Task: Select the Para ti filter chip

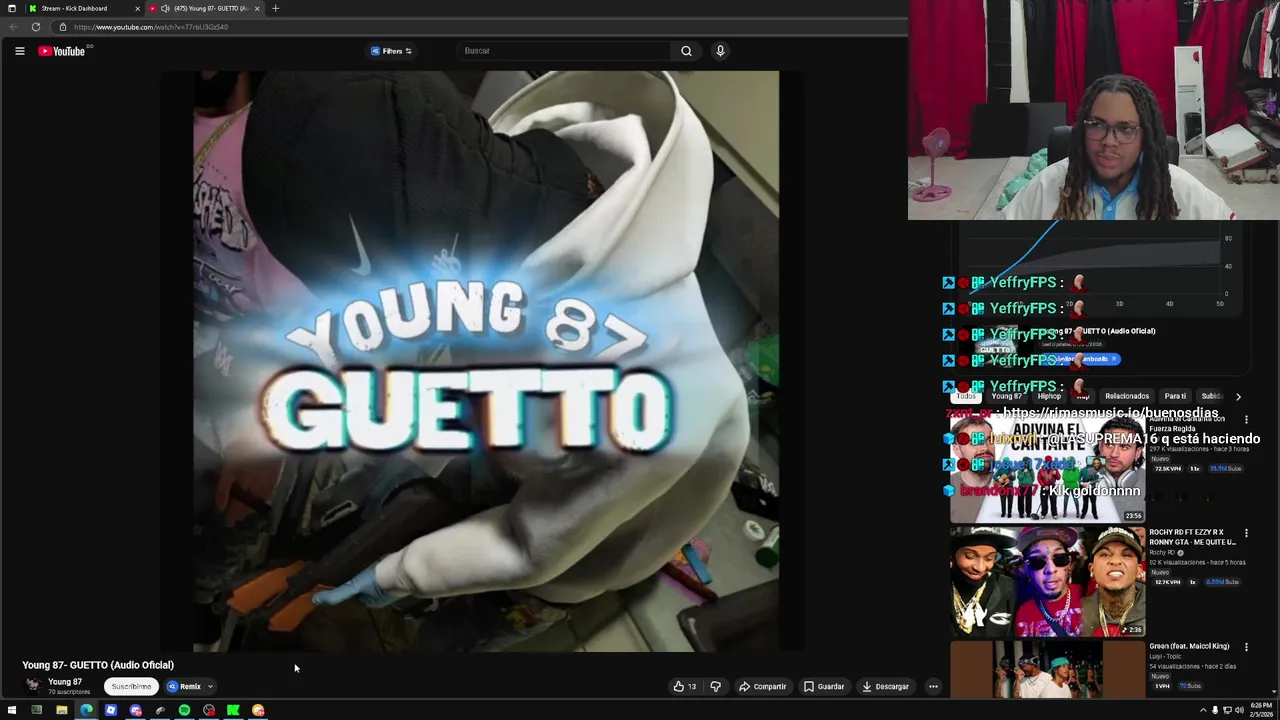Action: (x=1175, y=396)
